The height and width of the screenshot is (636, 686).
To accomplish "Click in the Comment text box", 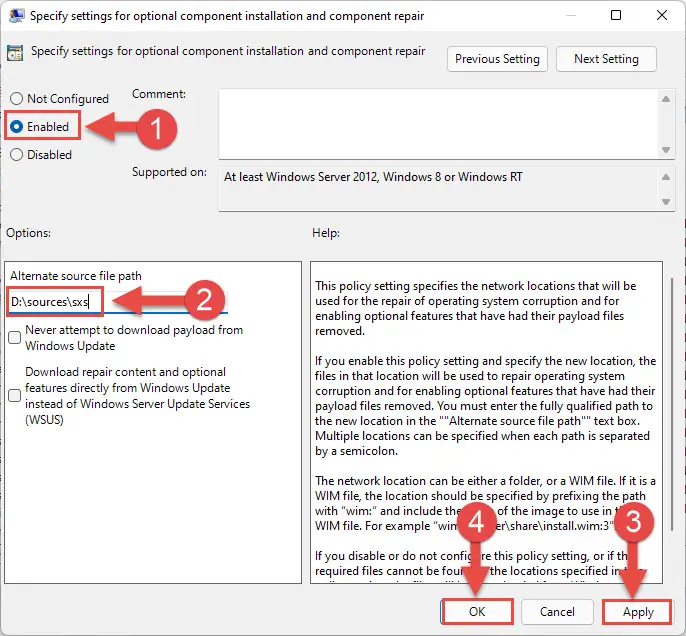I will pos(439,124).
